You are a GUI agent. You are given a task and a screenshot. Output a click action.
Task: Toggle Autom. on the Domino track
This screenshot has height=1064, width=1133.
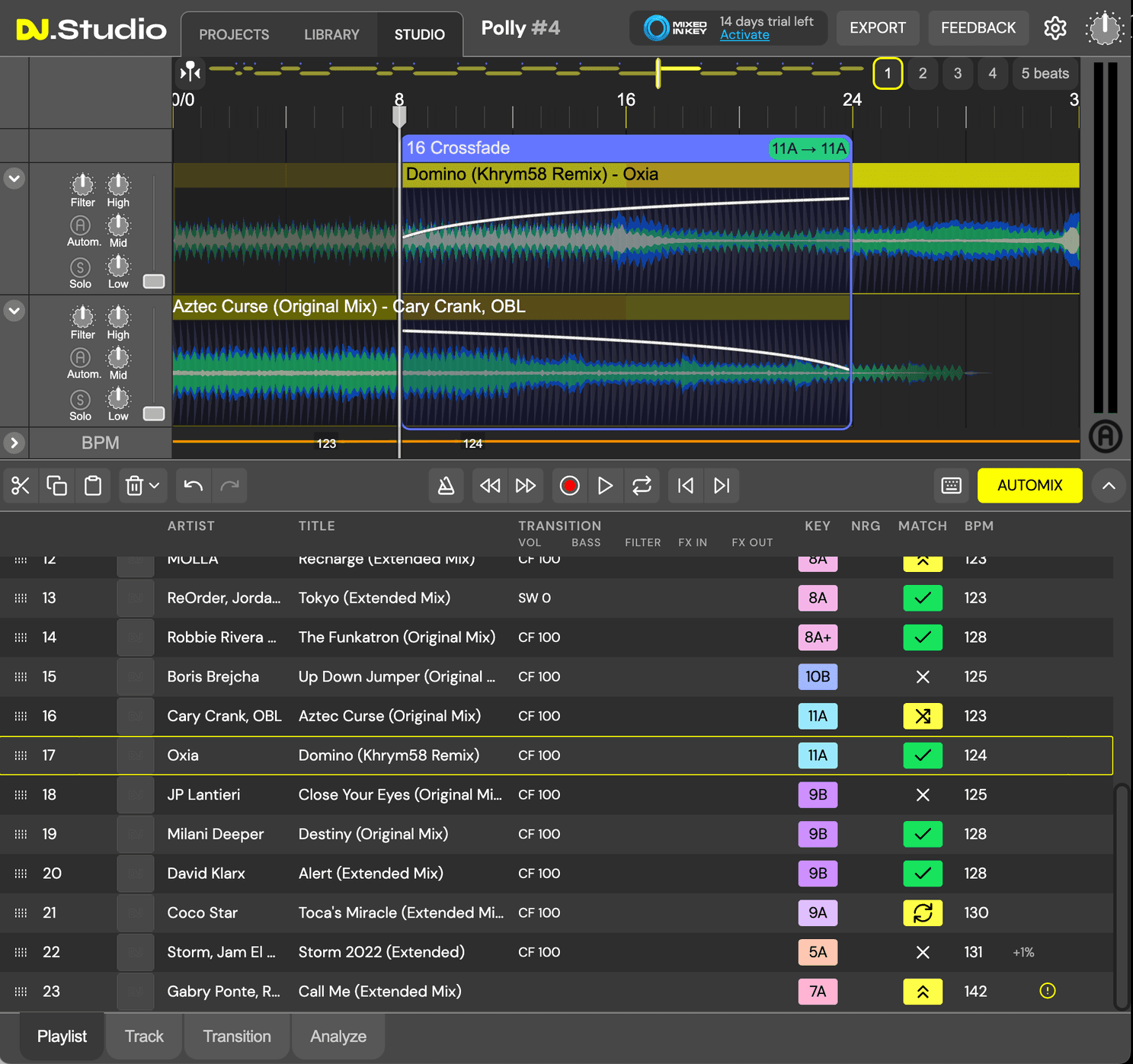tap(81, 225)
